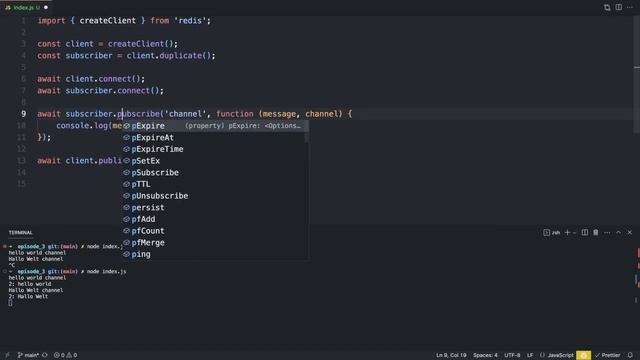Open changes compare icon in editor title bar

pyautogui.click(x=607, y=7)
